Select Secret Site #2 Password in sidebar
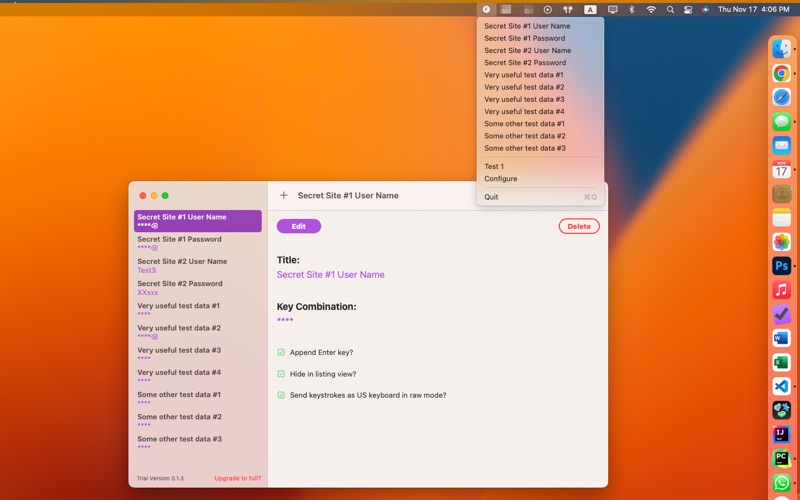This screenshot has width=800, height=500. click(x=198, y=288)
